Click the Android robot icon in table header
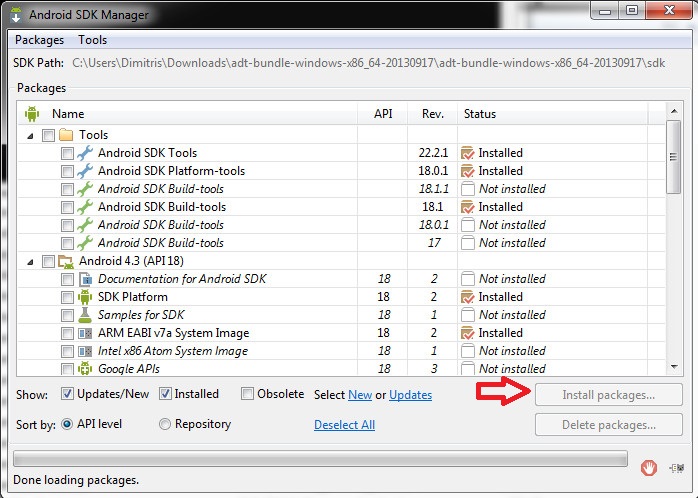Viewport: 698px width, 498px height. (32, 114)
